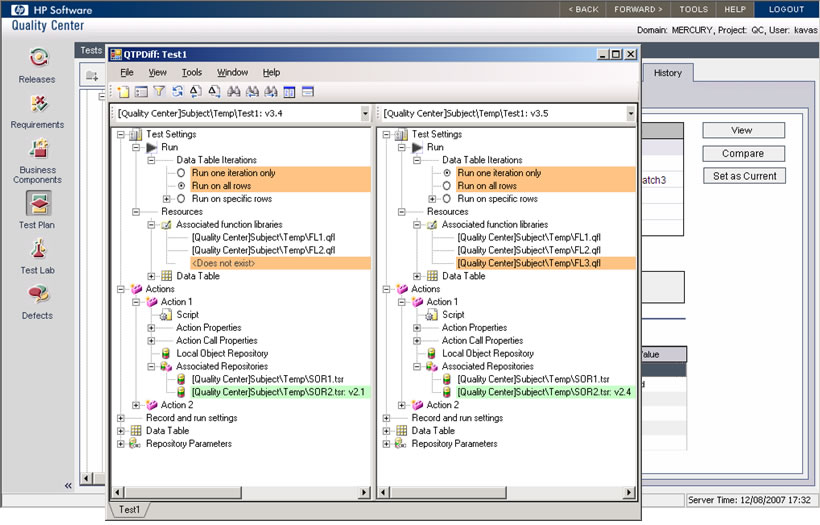Click the side-by-side panes layout icon

point(289,92)
